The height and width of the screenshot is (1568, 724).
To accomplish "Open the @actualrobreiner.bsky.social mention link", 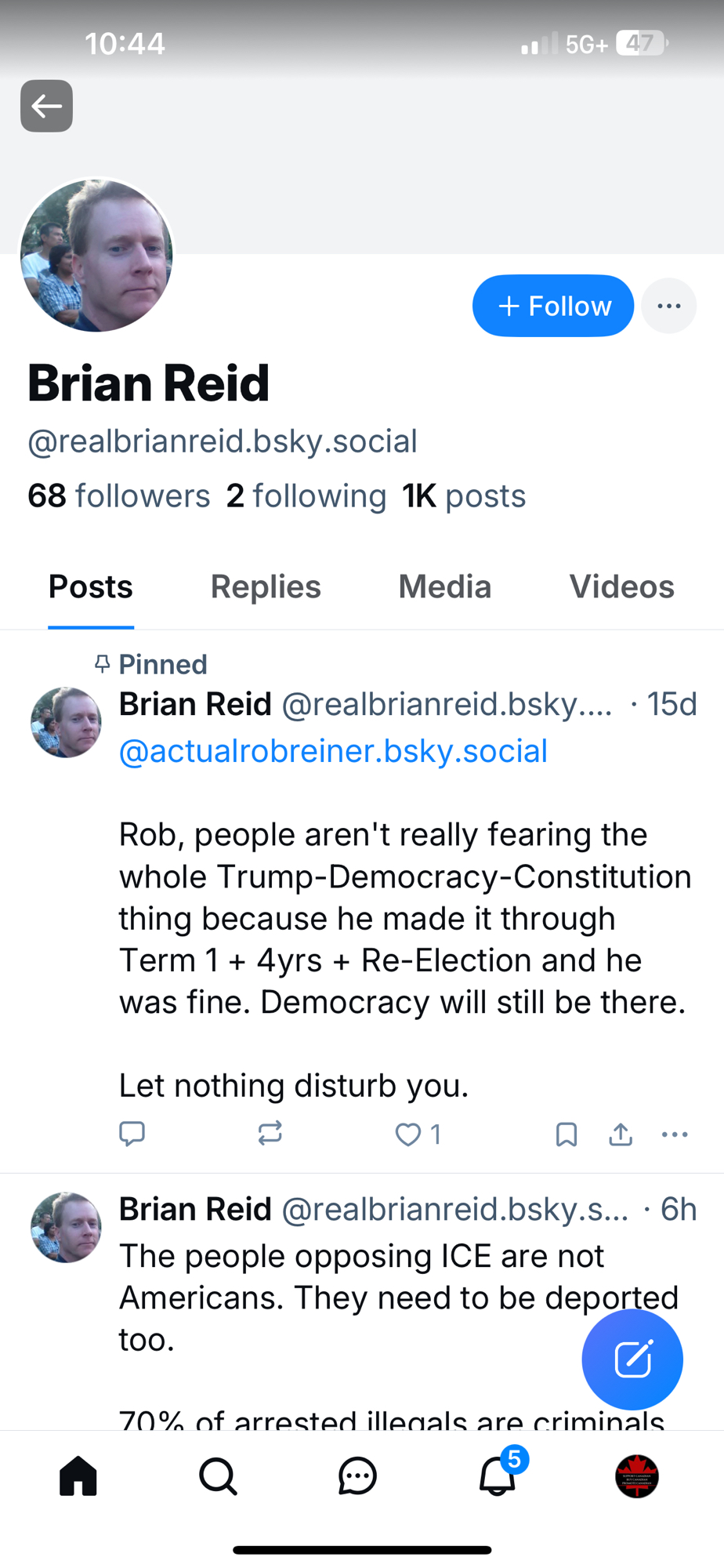I will [333, 751].
